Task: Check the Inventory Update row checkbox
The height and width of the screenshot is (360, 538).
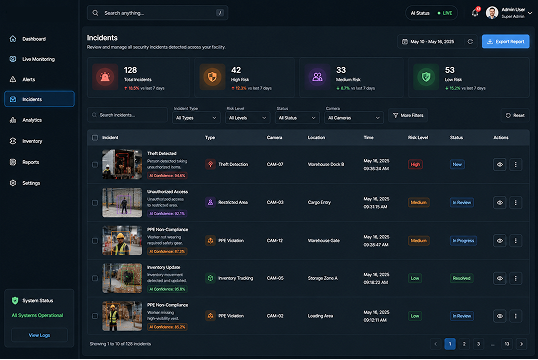Action: 95,278
